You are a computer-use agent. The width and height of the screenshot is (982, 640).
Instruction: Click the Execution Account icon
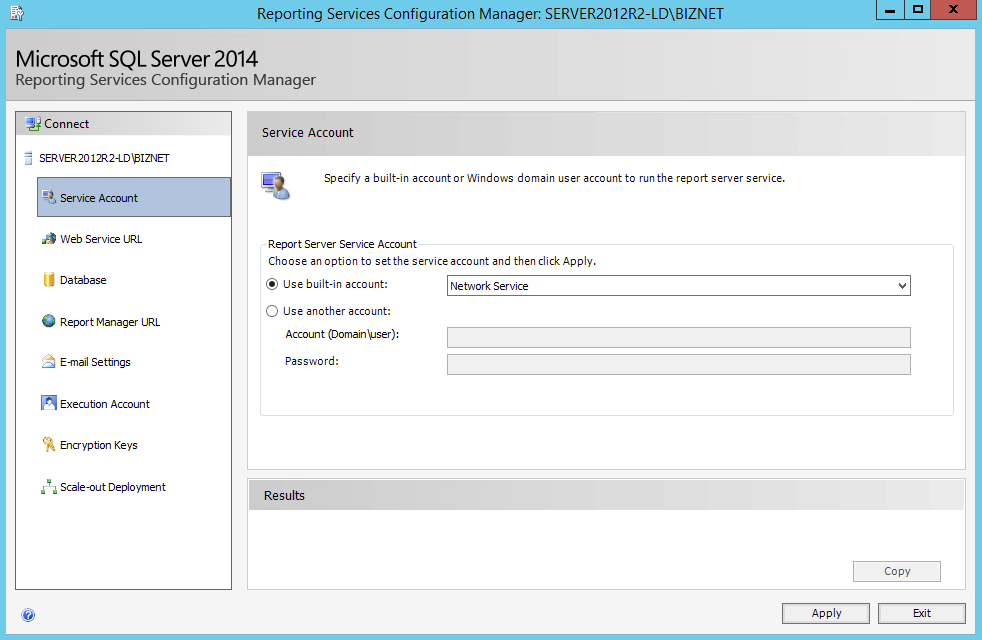49,403
